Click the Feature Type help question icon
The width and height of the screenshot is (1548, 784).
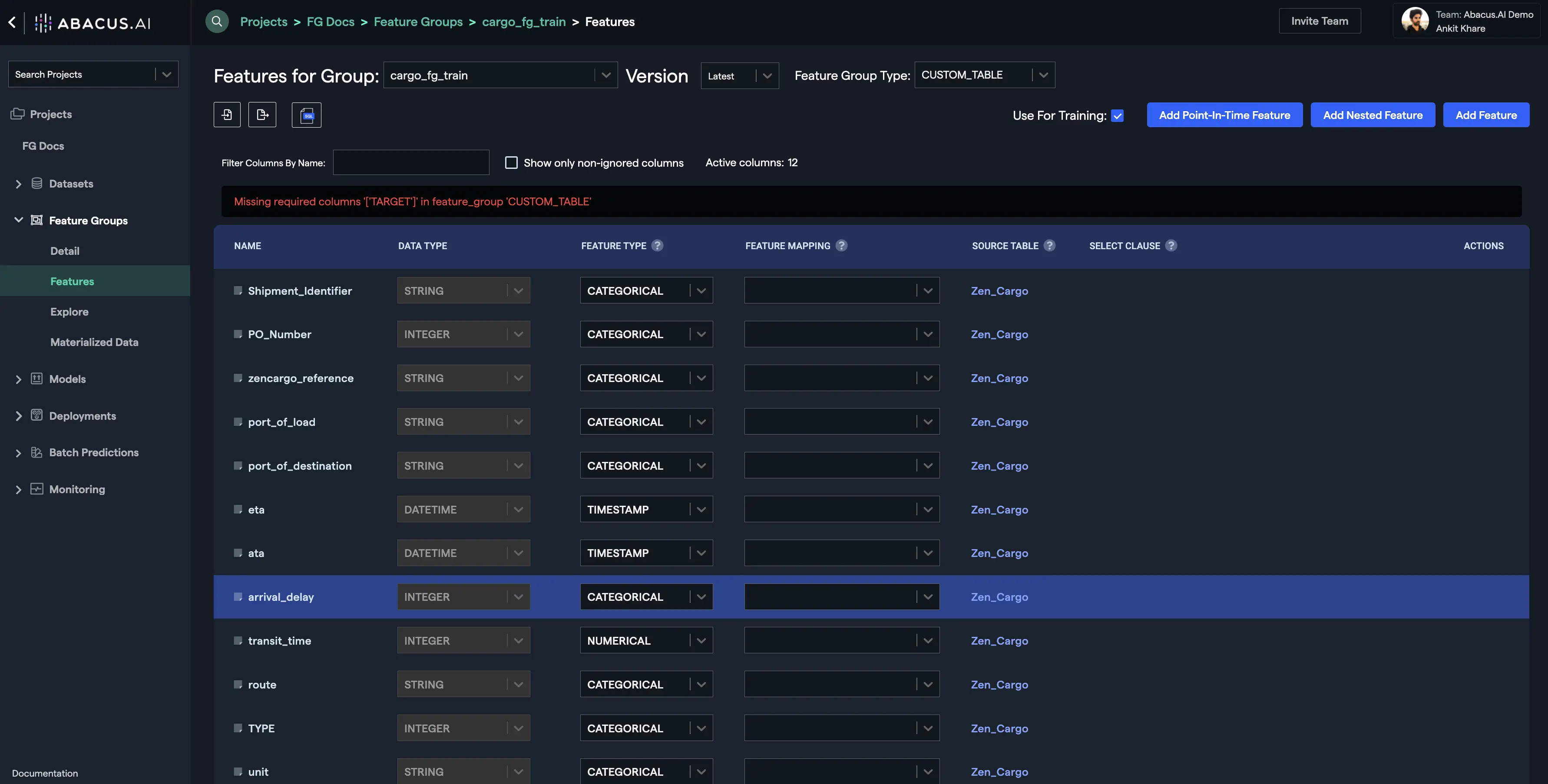coord(658,246)
